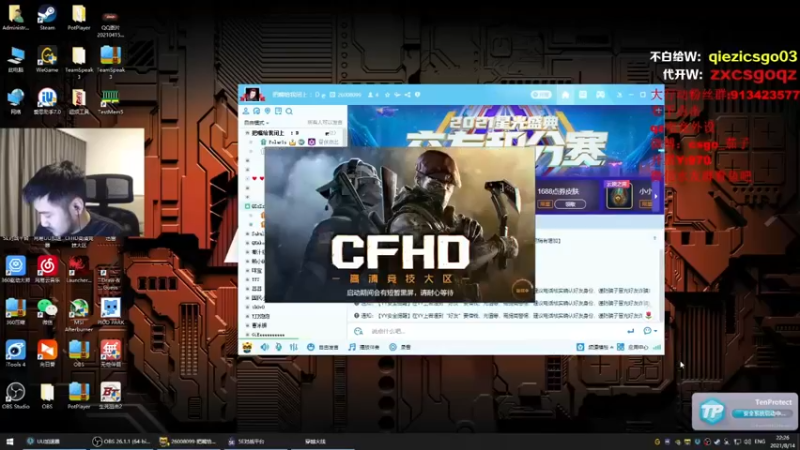Open the YY home icon in title bar
The height and width of the screenshot is (450, 800).
565,95
